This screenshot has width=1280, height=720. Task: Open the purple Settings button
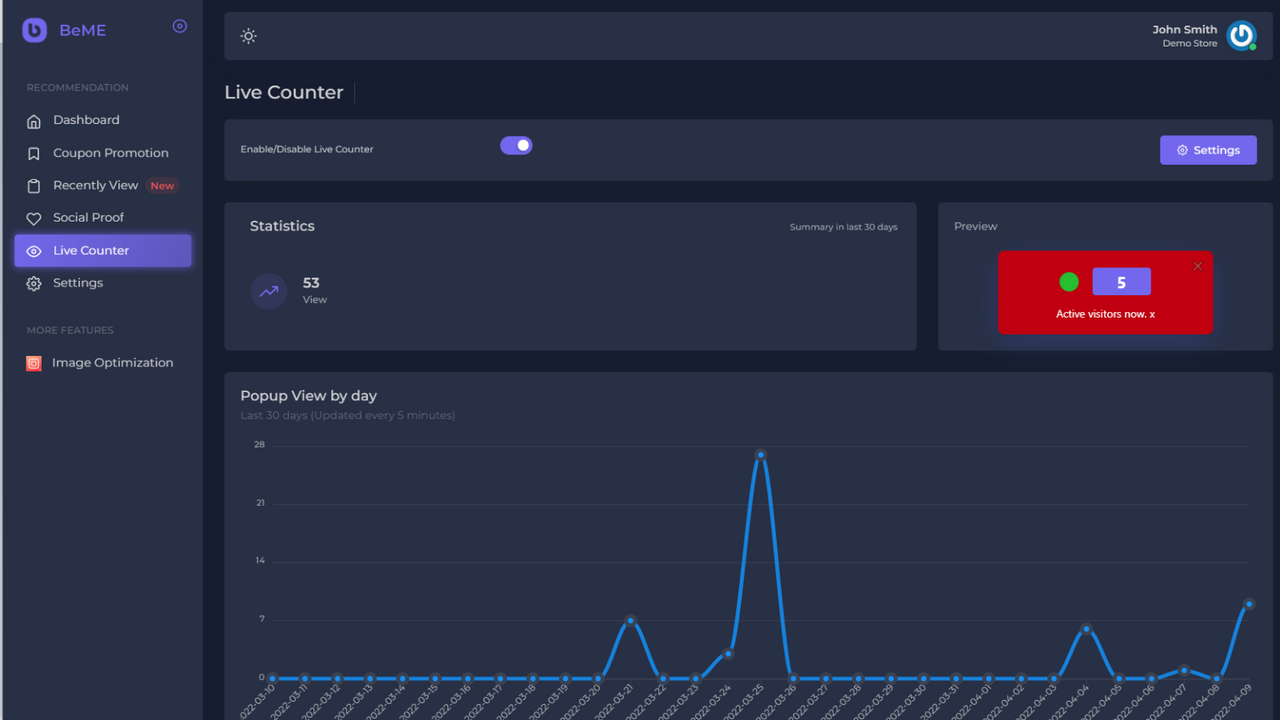1208,150
